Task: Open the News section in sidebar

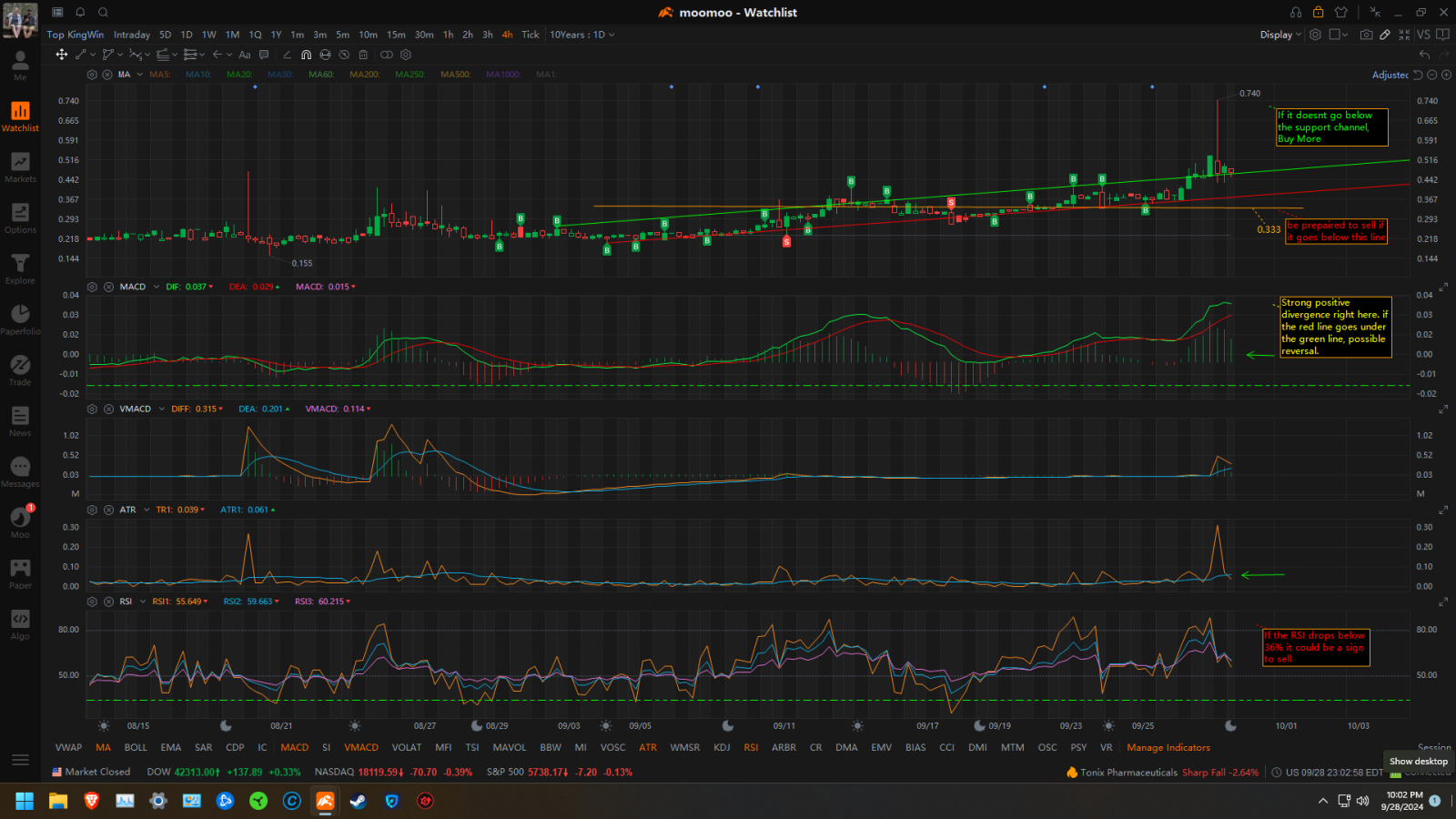Action: tap(20, 422)
